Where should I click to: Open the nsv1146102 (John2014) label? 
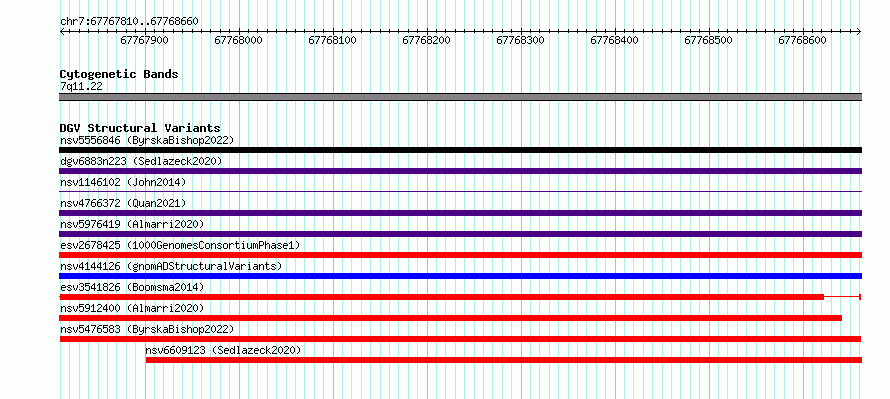tap(123, 182)
